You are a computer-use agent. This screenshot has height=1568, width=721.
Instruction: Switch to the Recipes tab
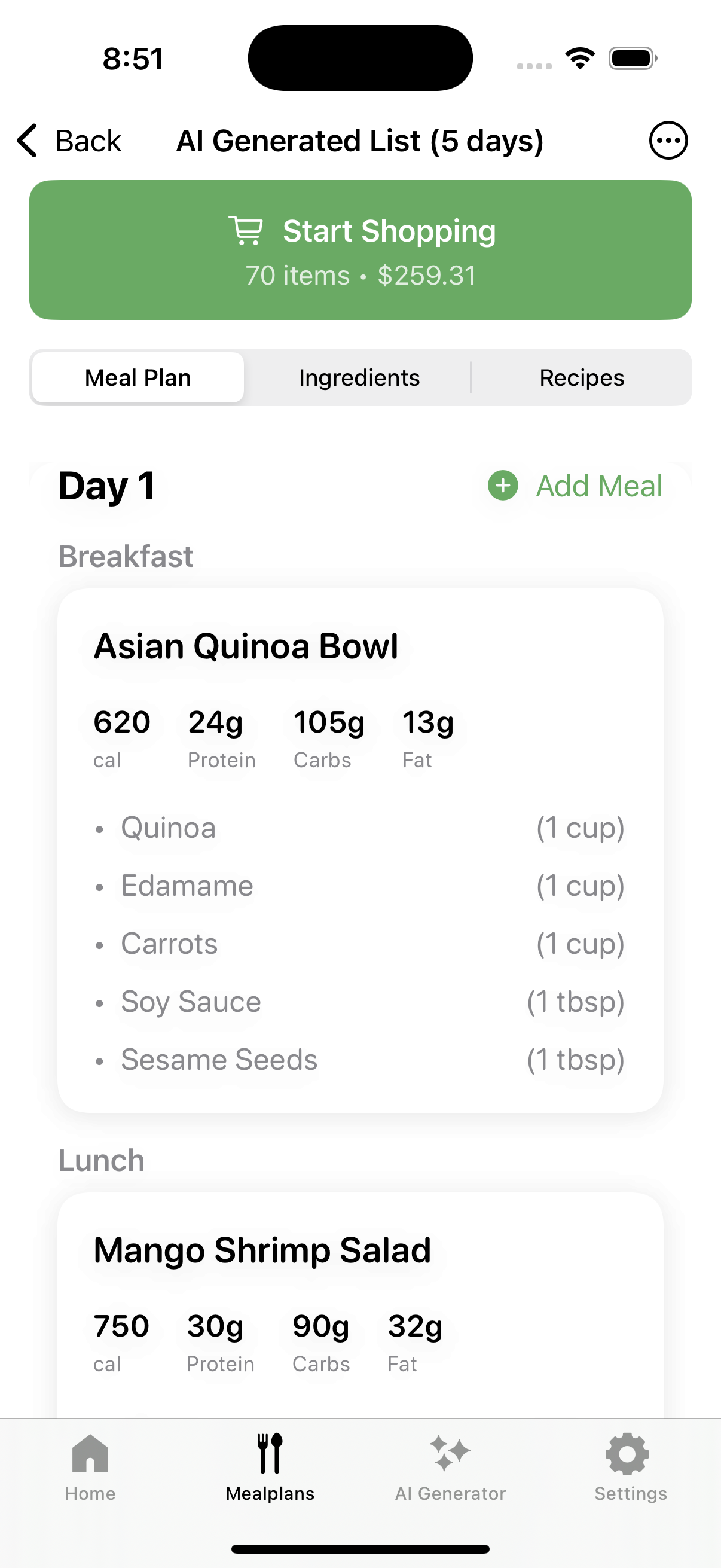582,378
